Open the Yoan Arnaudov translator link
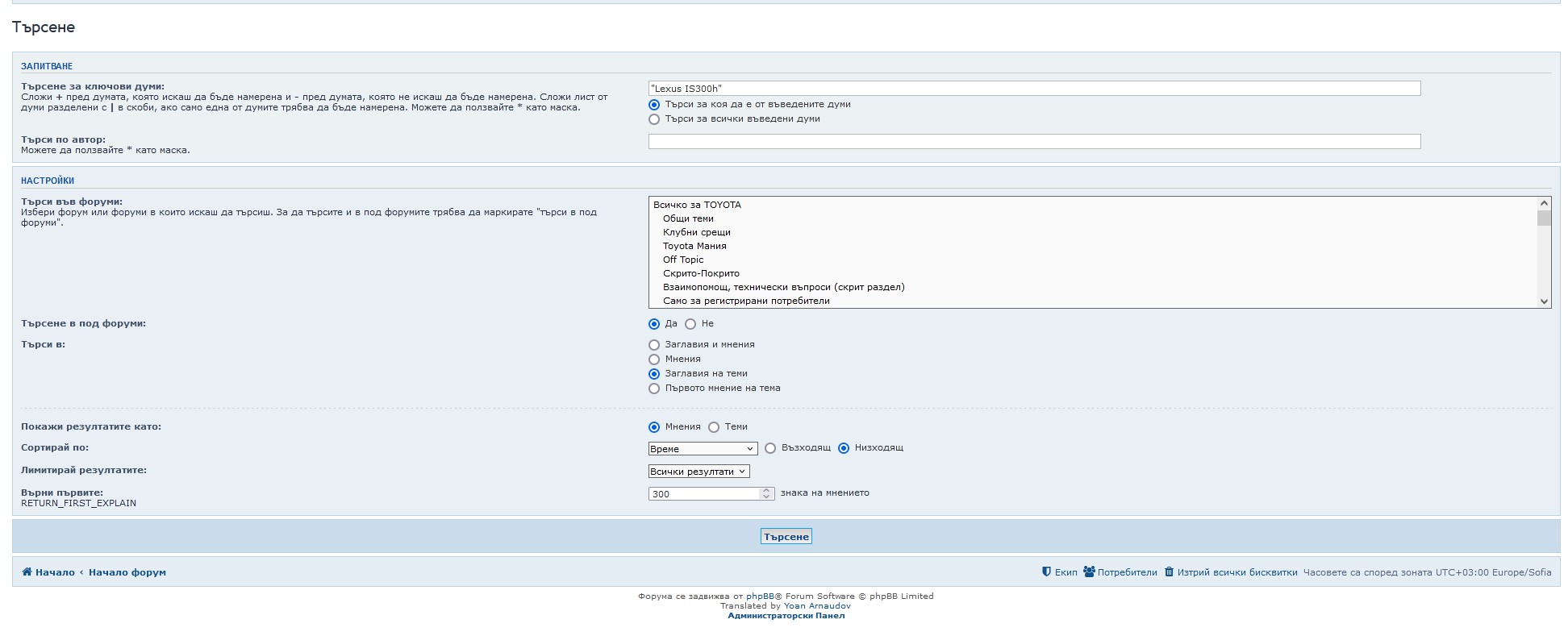The height and width of the screenshot is (636, 1568). tap(817, 606)
